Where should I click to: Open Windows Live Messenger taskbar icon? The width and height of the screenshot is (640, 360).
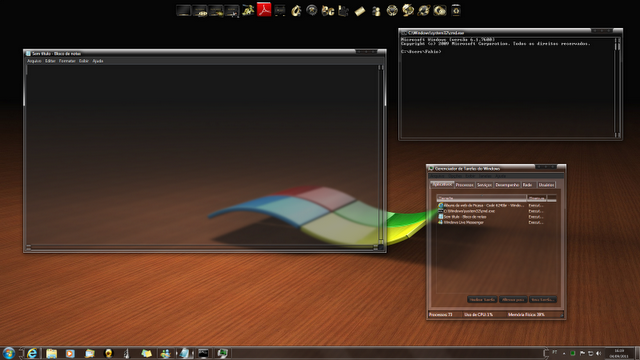click(x=165, y=353)
